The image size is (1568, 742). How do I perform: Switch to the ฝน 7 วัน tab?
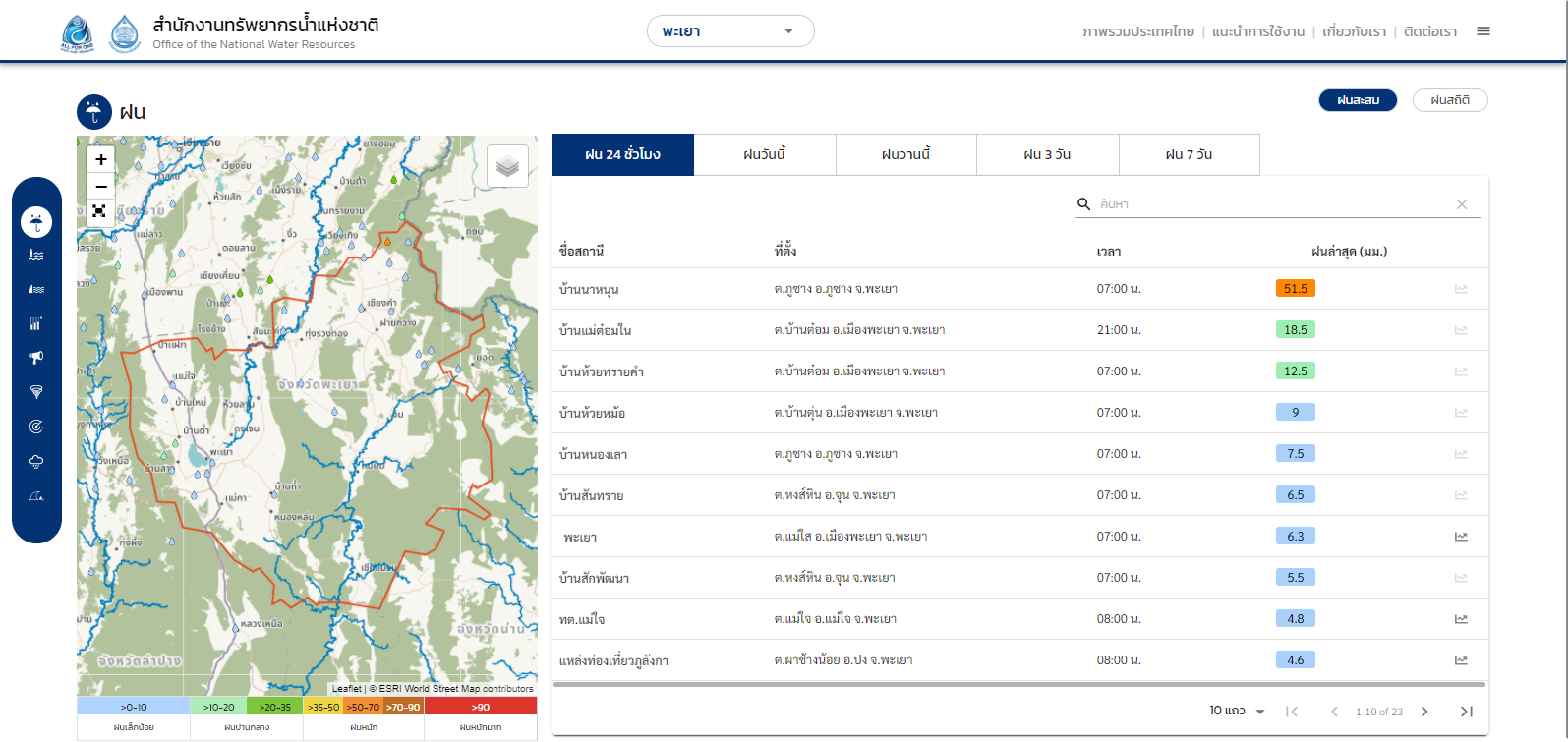pyautogui.click(x=1189, y=155)
